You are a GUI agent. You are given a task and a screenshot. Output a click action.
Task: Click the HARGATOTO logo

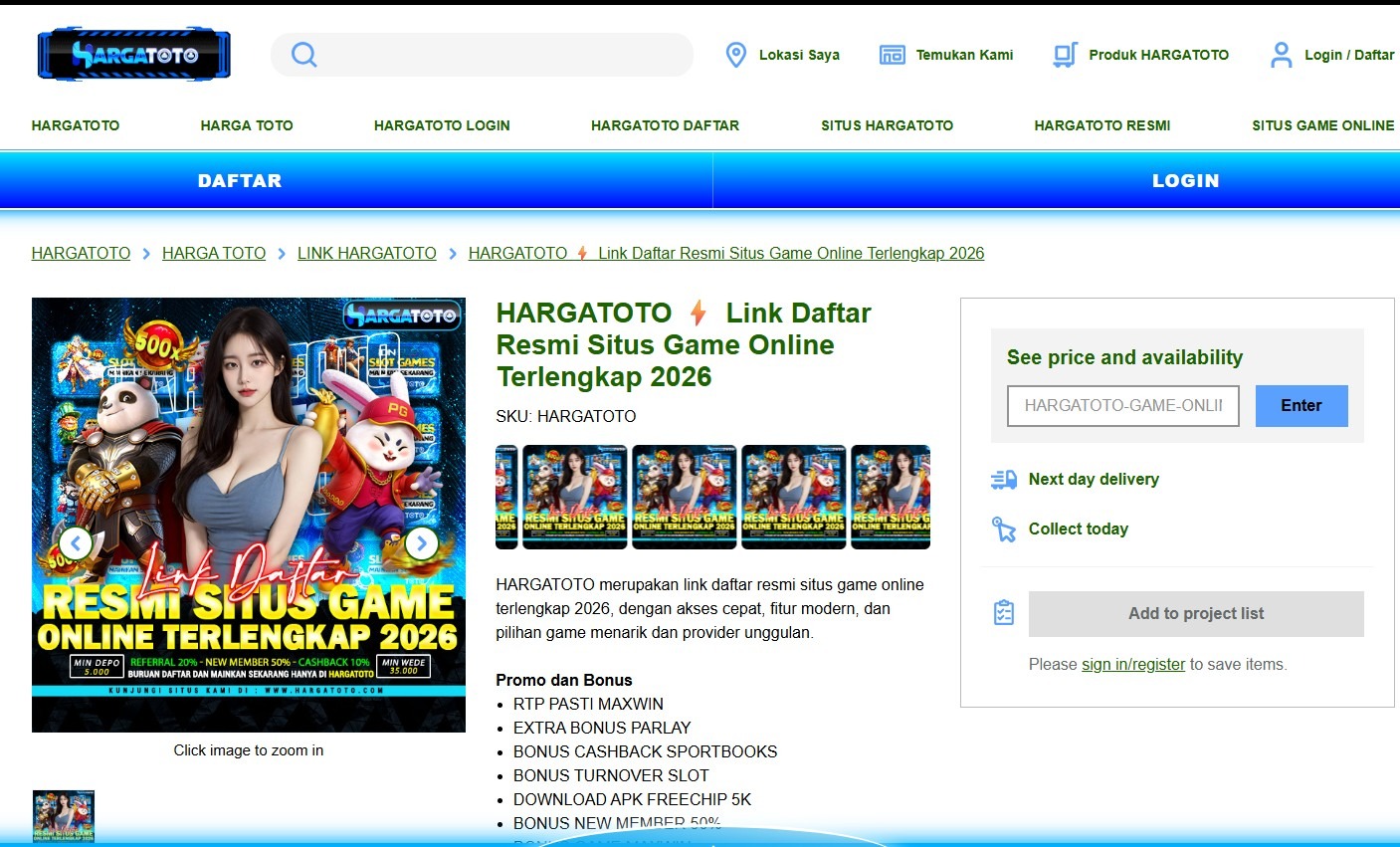click(134, 55)
